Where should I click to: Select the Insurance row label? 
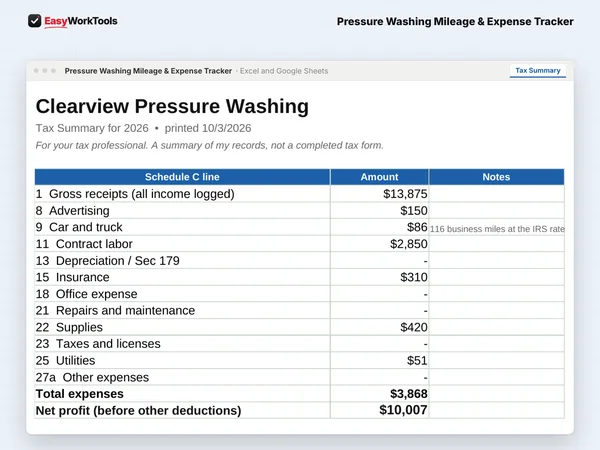pyautogui.click(x=73, y=277)
